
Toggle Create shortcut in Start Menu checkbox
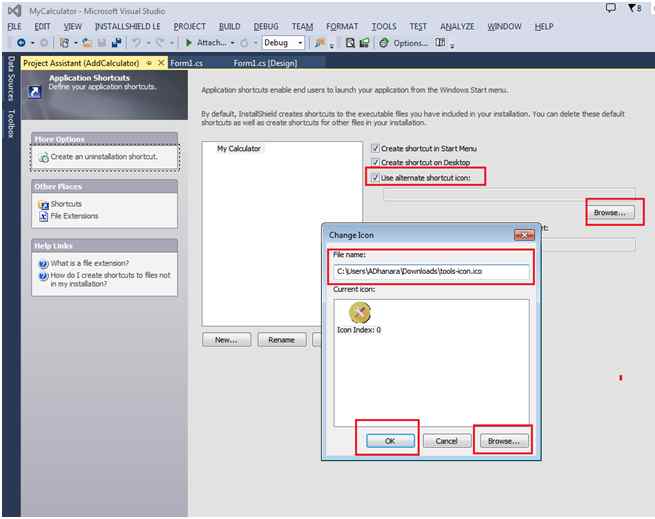[375, 148]
